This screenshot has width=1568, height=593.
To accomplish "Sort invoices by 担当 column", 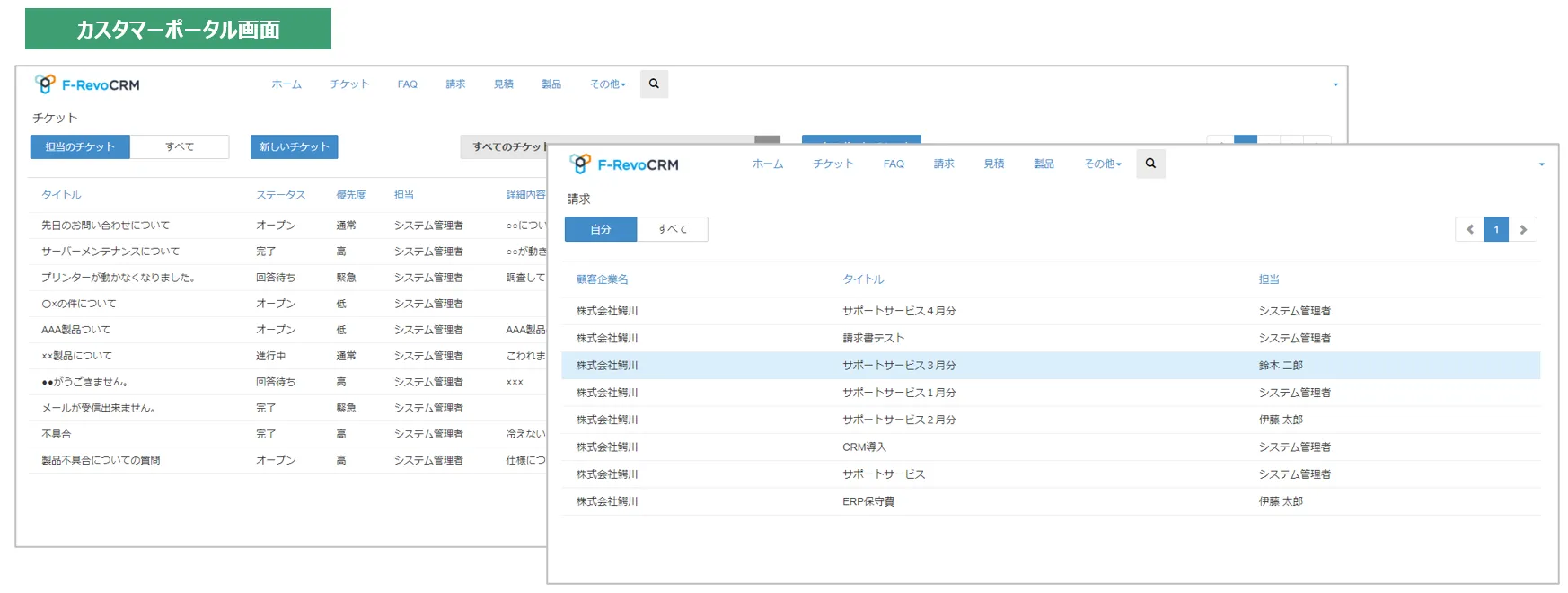I will point(1269,279).
